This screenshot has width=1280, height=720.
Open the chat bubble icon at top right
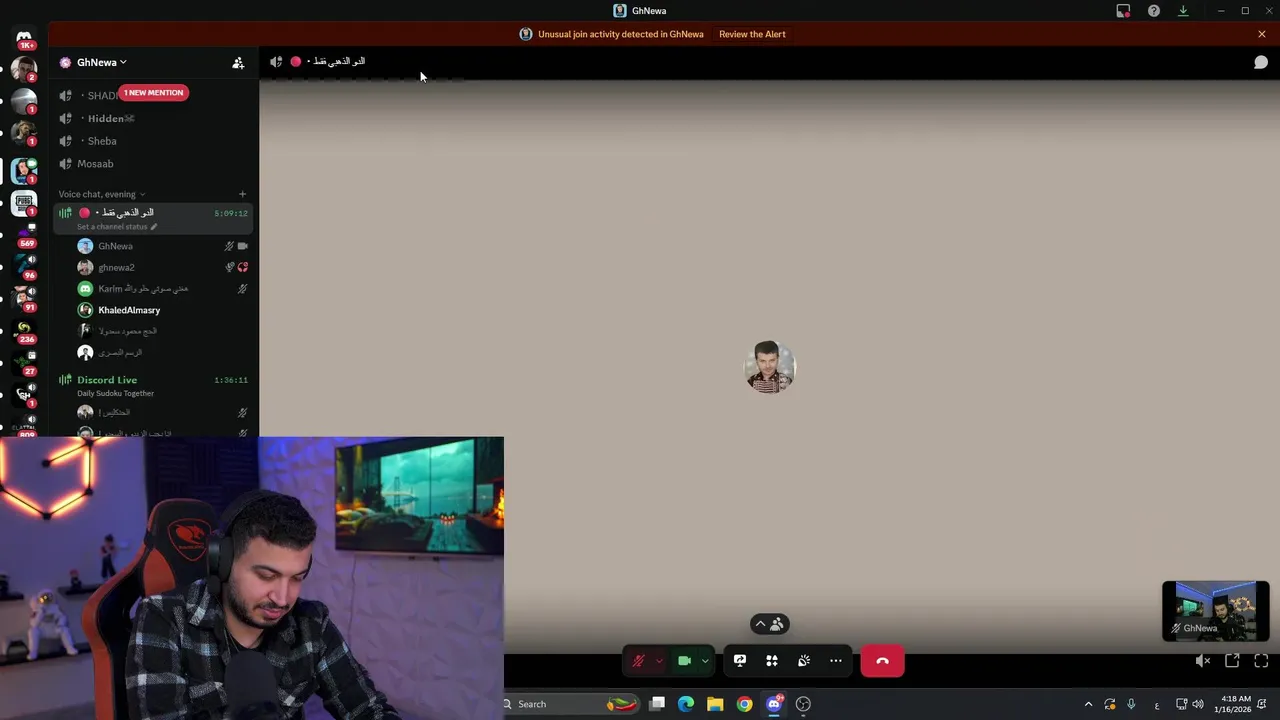click(x=1261, y=62)
